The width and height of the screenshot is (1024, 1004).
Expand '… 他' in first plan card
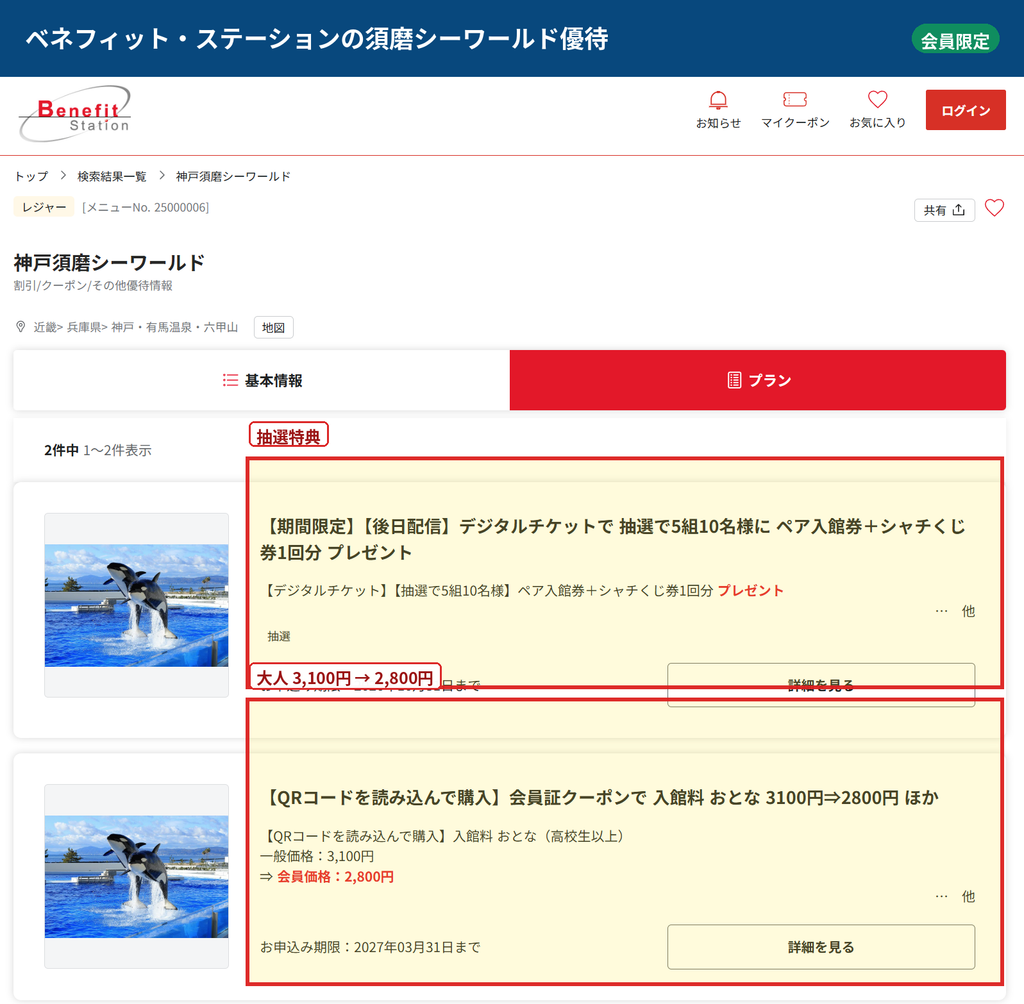955,611
